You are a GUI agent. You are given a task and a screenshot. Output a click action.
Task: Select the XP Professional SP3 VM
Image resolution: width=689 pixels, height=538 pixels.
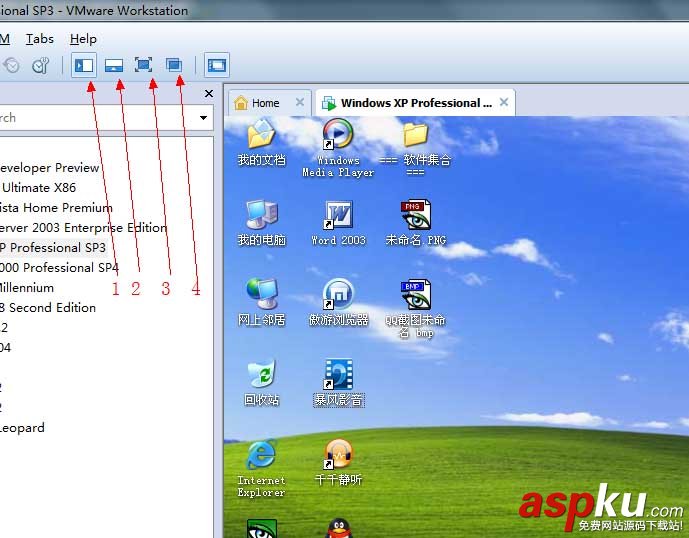(x=53, y=247)
